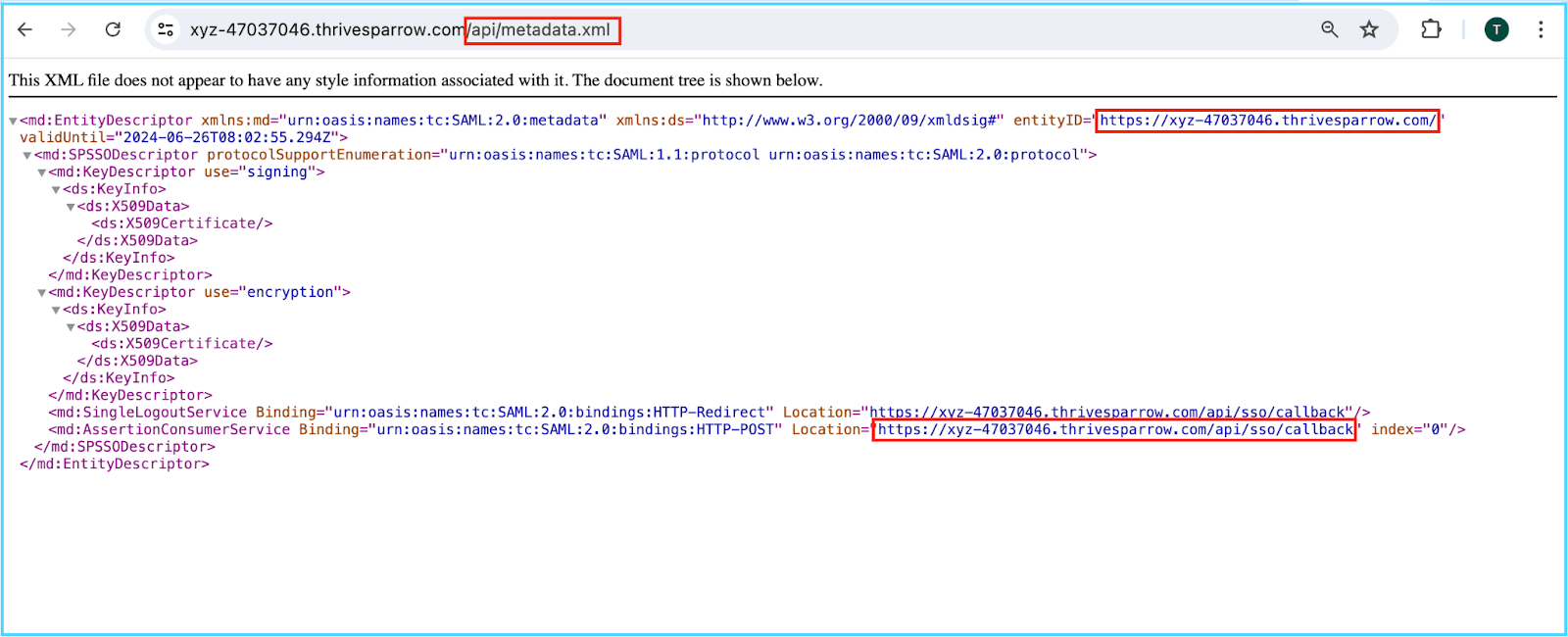Open the Extensions puzzle icon
The image size is (1568, 637).
pos(1431,29)
